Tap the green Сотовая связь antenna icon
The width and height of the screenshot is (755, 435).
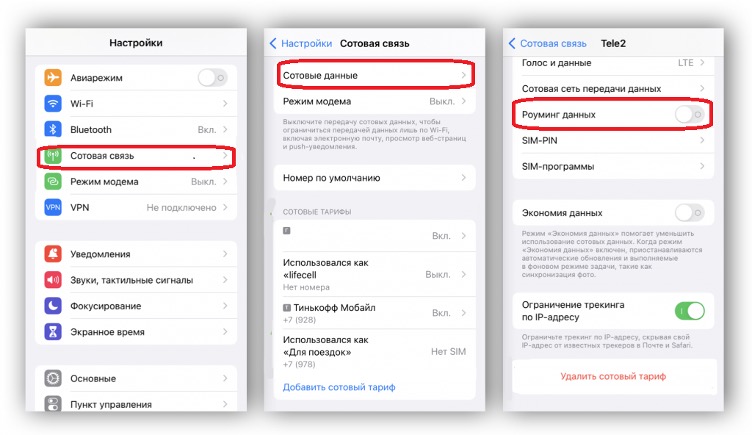click(53, 155)
